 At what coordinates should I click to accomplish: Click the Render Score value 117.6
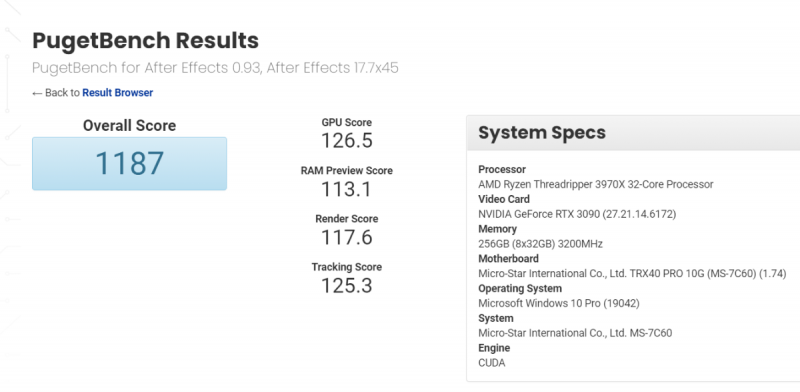(x=347, y=237)
